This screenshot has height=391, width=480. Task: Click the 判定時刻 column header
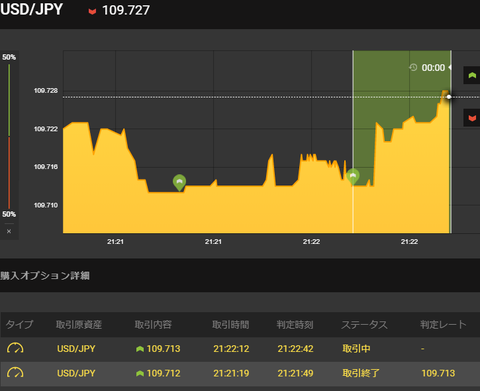(x=295, y=324)
